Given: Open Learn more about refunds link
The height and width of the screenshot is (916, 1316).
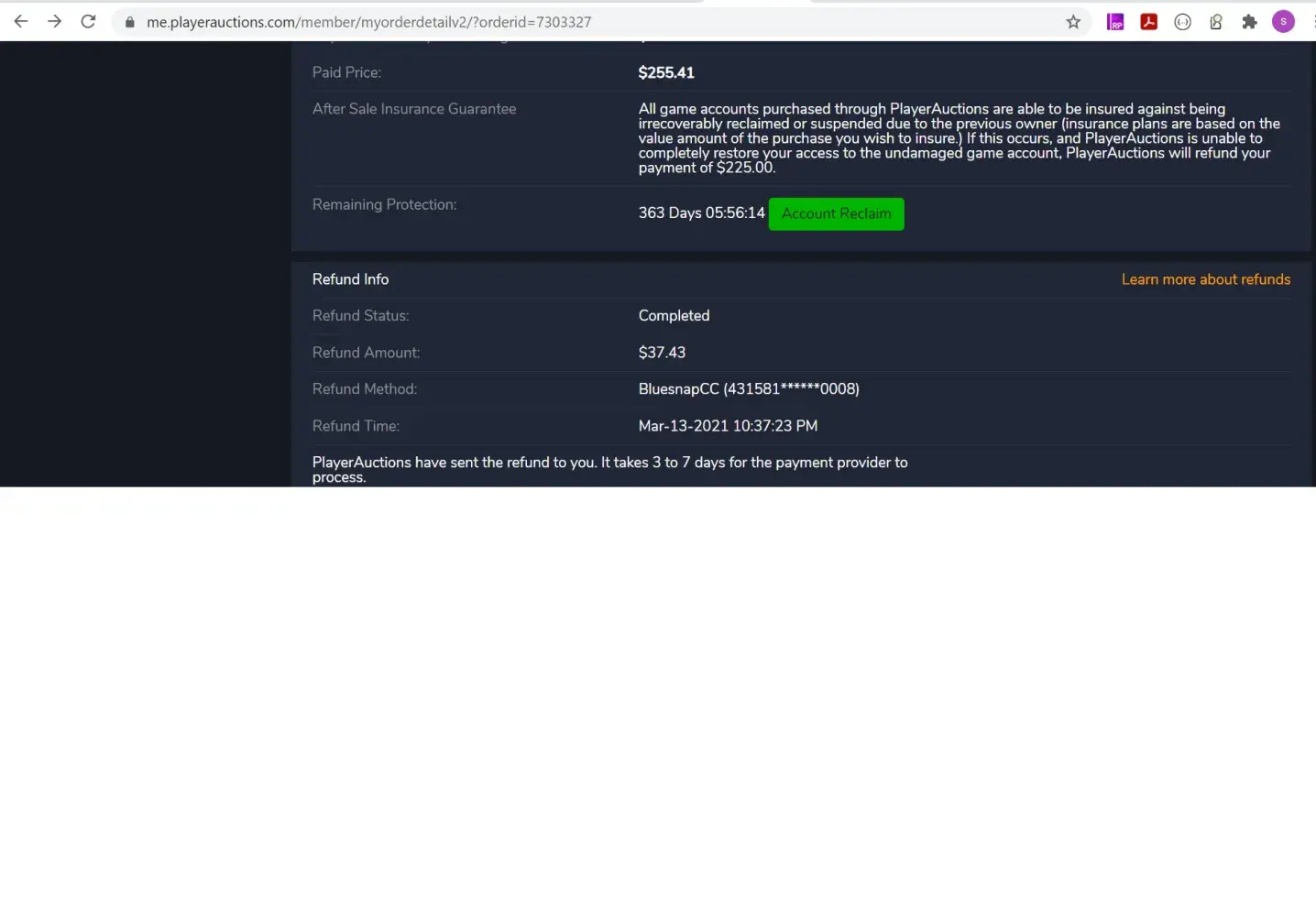Looking at the screenshot, I should click(x=1205, y=279).
